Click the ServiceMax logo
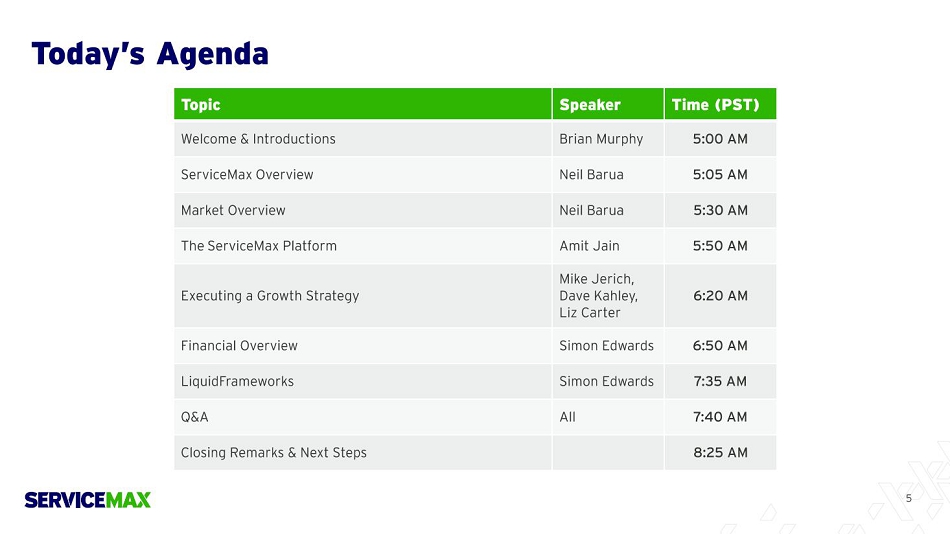 pos(88,499)
